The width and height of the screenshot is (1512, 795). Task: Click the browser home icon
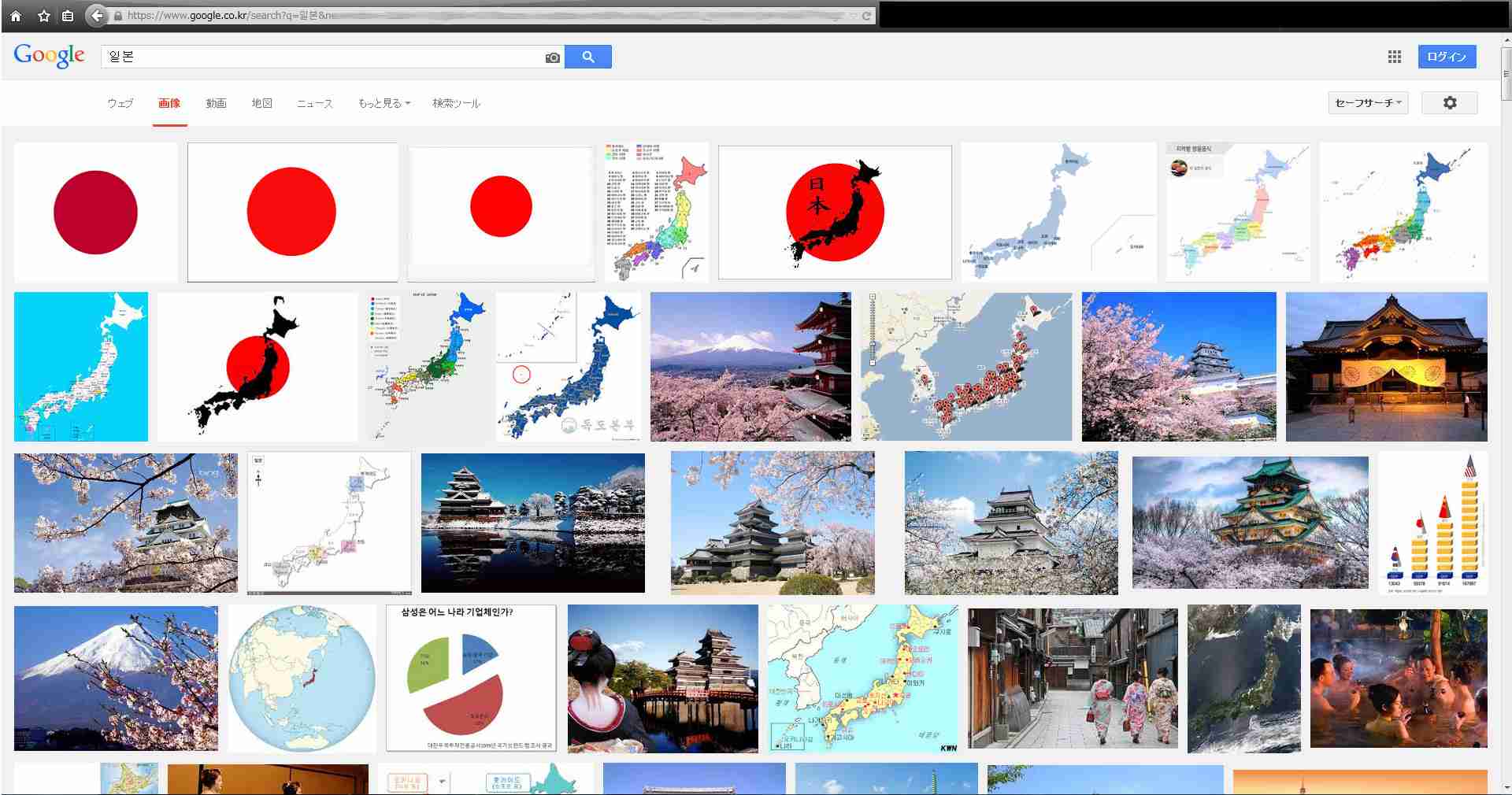(15, 16)
